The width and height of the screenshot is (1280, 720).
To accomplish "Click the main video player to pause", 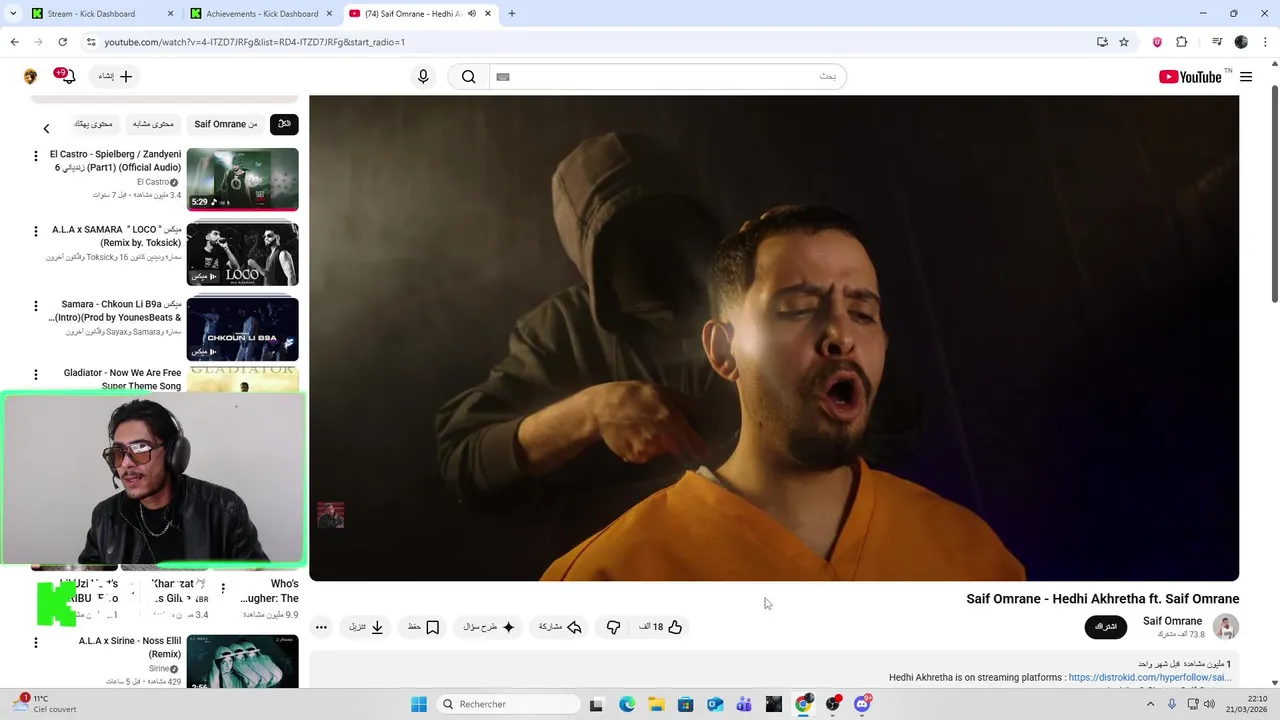I will click(x=774, y=338).
